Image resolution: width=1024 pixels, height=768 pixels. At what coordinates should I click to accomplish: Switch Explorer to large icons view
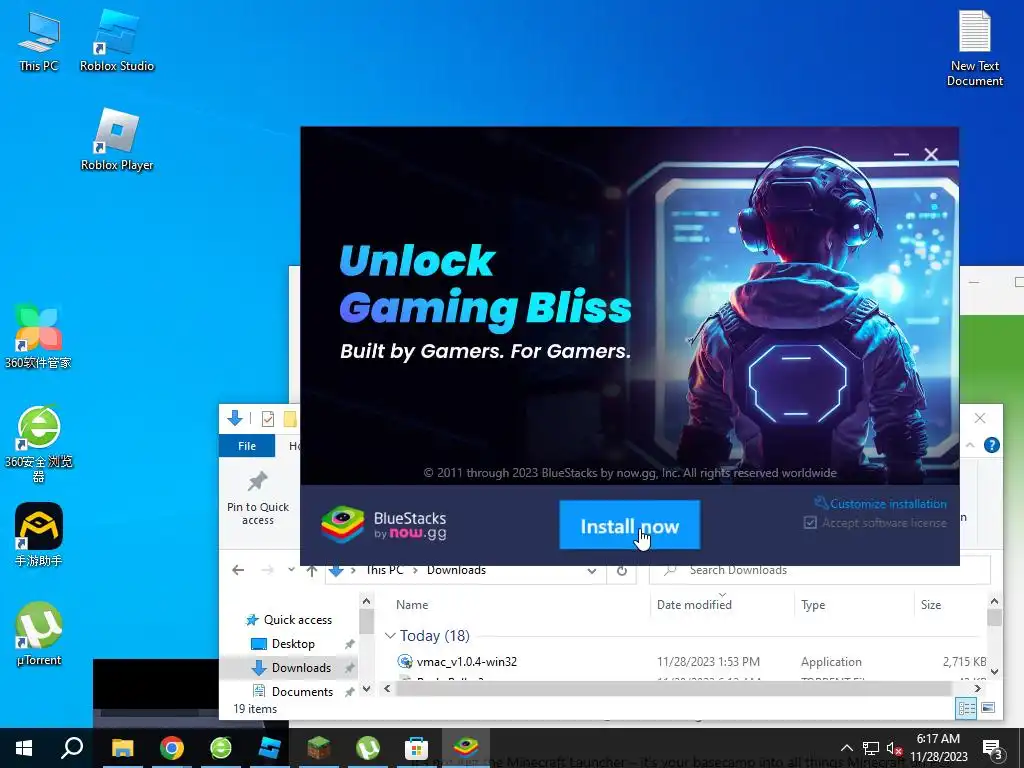[x=988, y=708]
